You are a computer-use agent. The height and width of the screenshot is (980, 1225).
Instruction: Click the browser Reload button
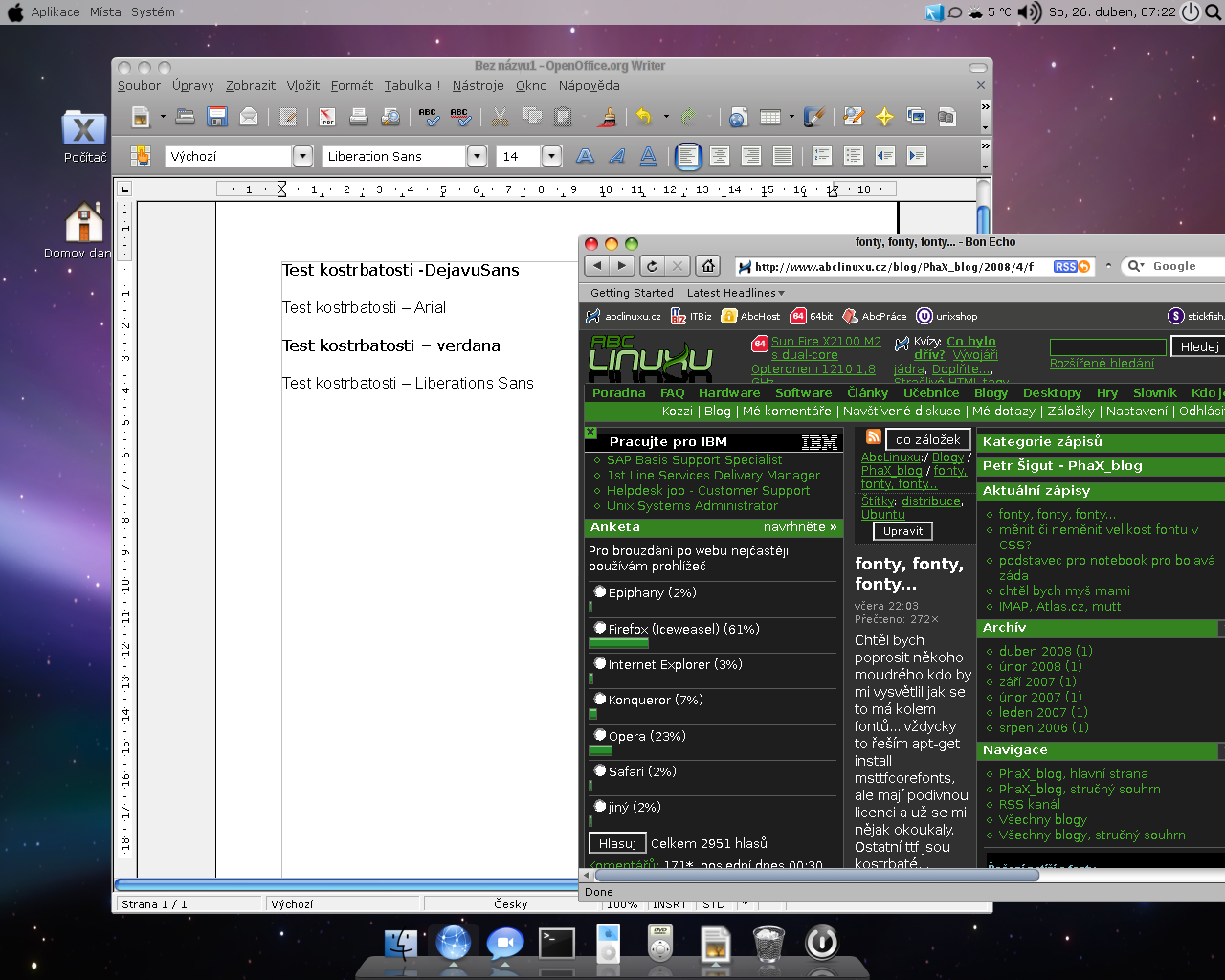pyautogui.click(x=652, y=266)
